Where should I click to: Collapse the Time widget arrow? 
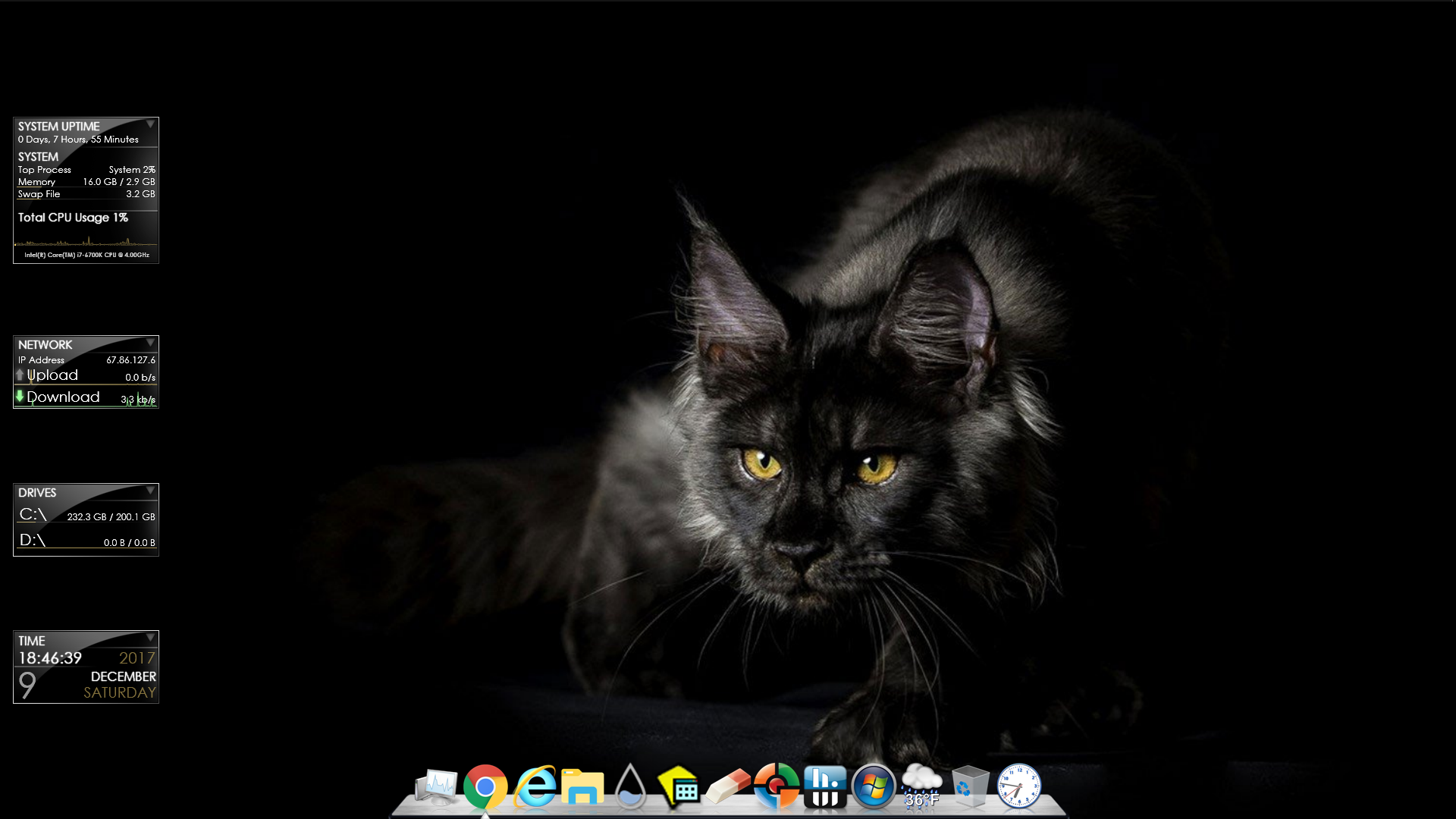coord(150,638)
